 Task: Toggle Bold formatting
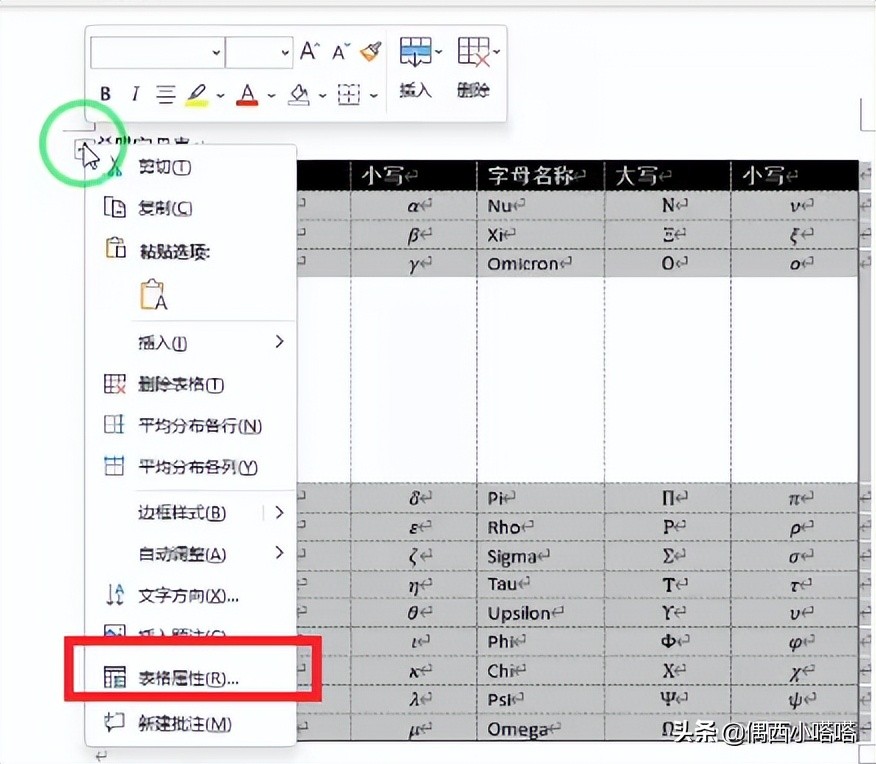click(x=105, y=93)
